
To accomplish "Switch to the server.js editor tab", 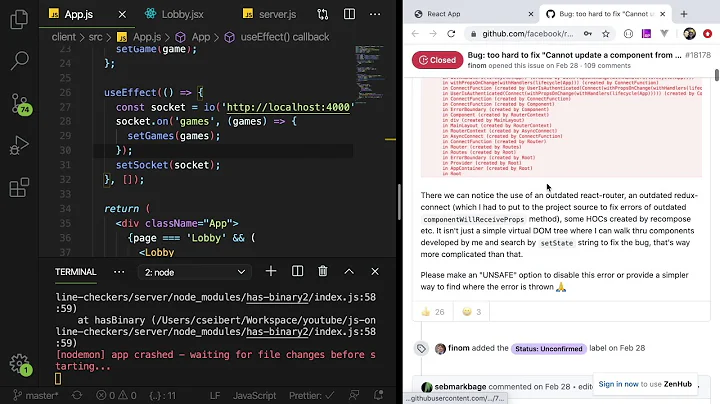I will pyautogui.click(x=270, y=14).
